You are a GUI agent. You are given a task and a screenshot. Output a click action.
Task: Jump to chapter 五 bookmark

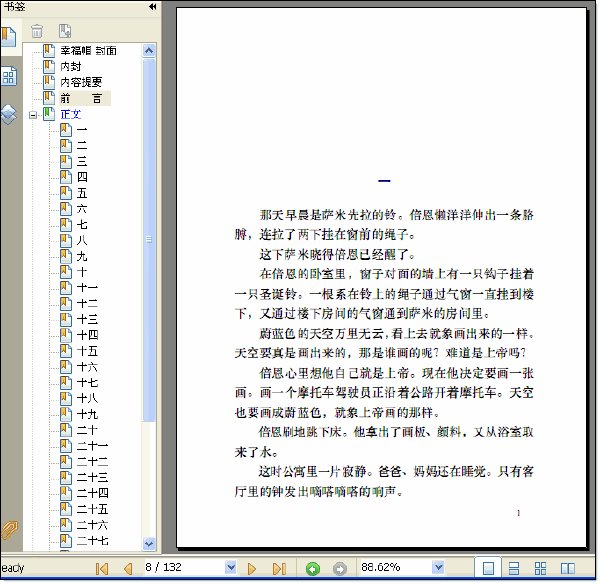(x=82, y=193)
